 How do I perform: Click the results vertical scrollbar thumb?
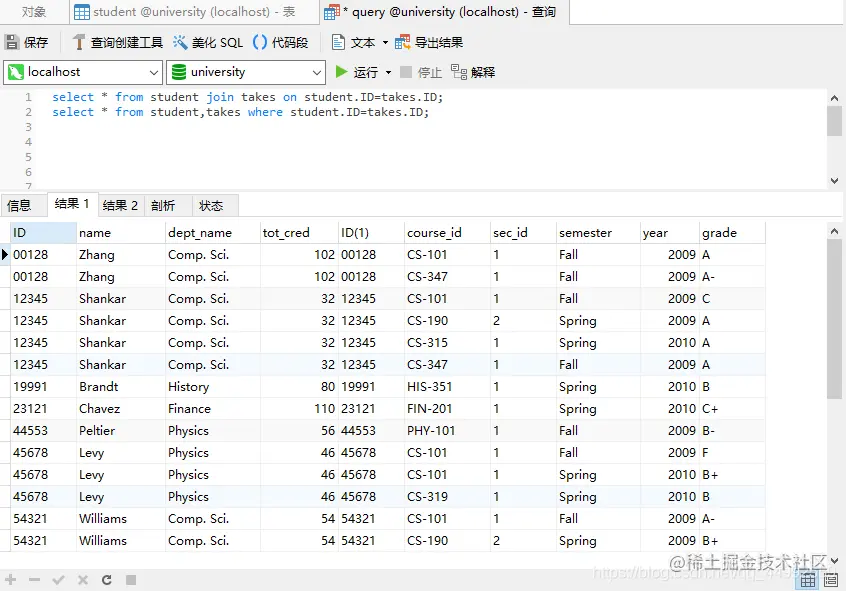(834, 318)
